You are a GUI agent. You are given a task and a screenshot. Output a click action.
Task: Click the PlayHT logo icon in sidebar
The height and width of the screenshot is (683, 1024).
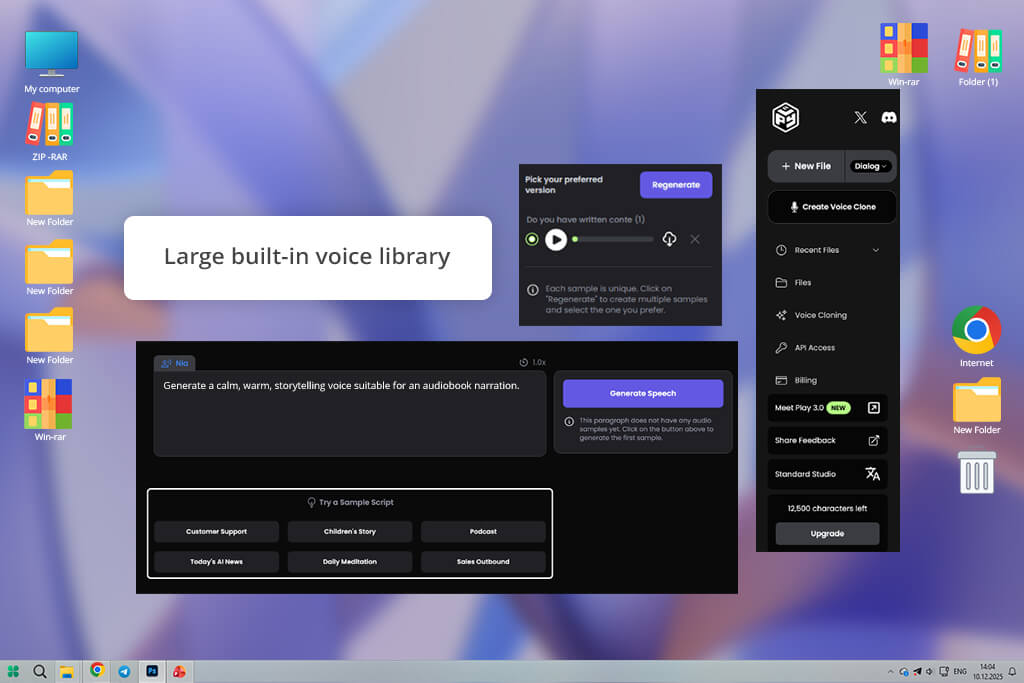(x=785, y=118)
